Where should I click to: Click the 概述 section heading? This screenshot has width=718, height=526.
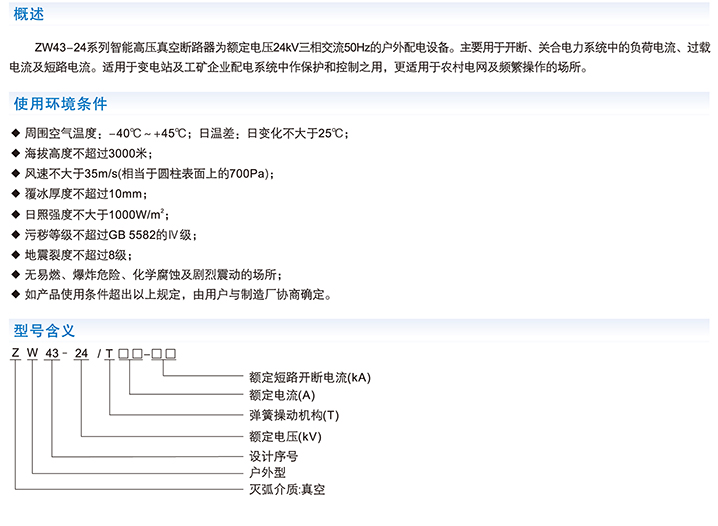[30, 15]
